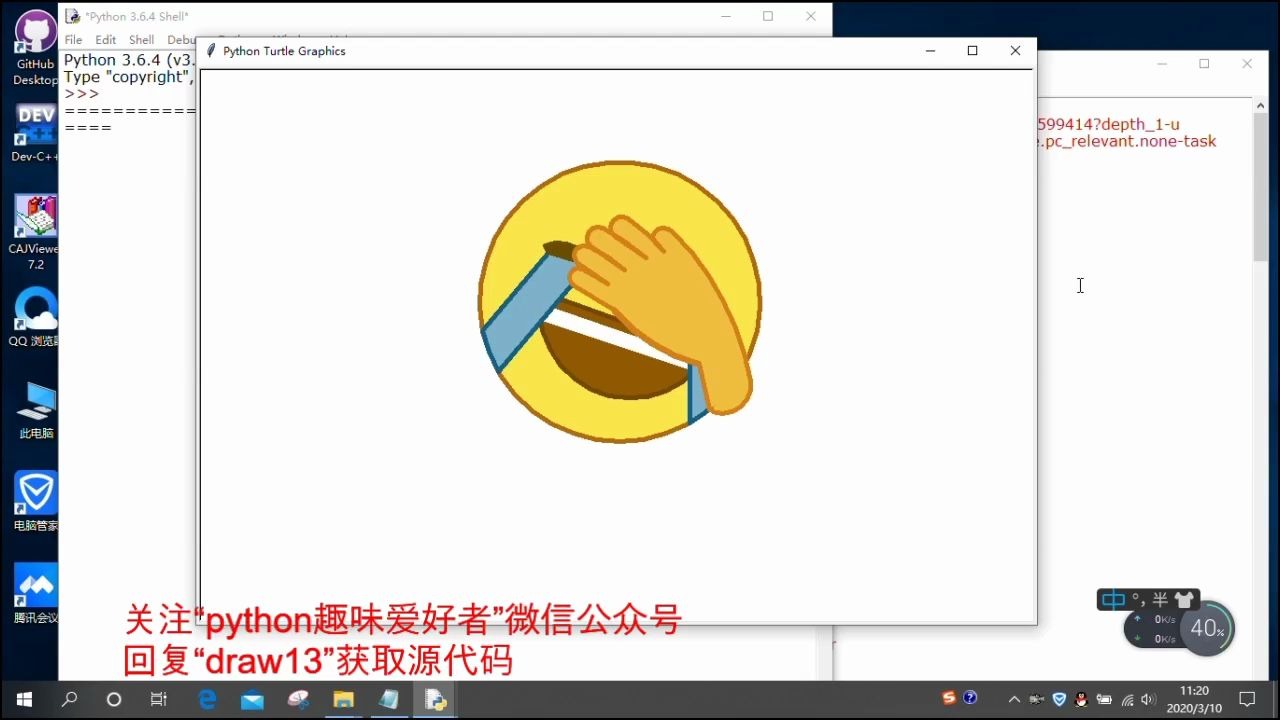Open the 电脑管家 desktop shortcut
The height and width of the screenshot is (720, 1280).
point(35,502)
